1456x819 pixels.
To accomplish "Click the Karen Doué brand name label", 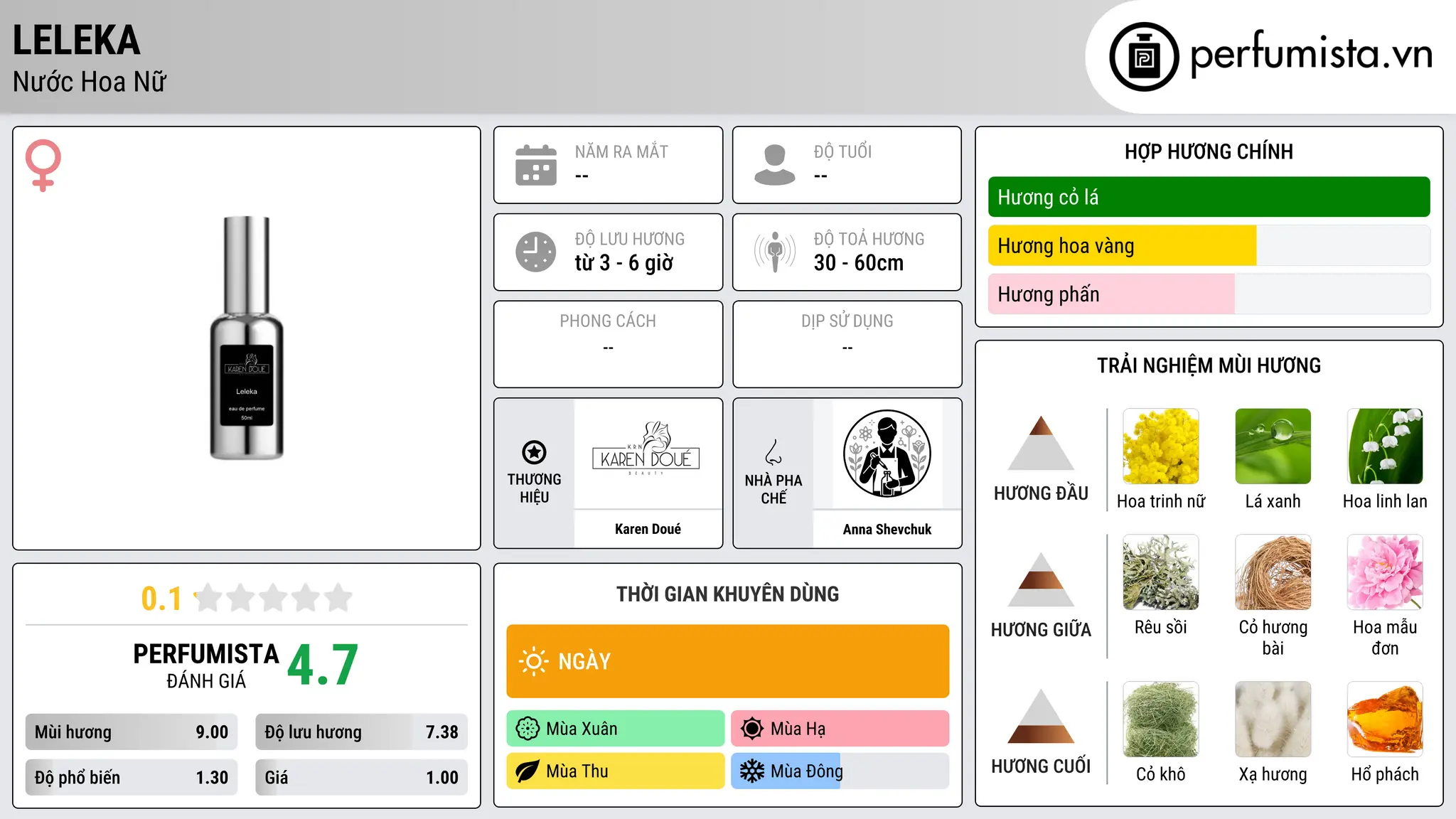I will [648, 529].
